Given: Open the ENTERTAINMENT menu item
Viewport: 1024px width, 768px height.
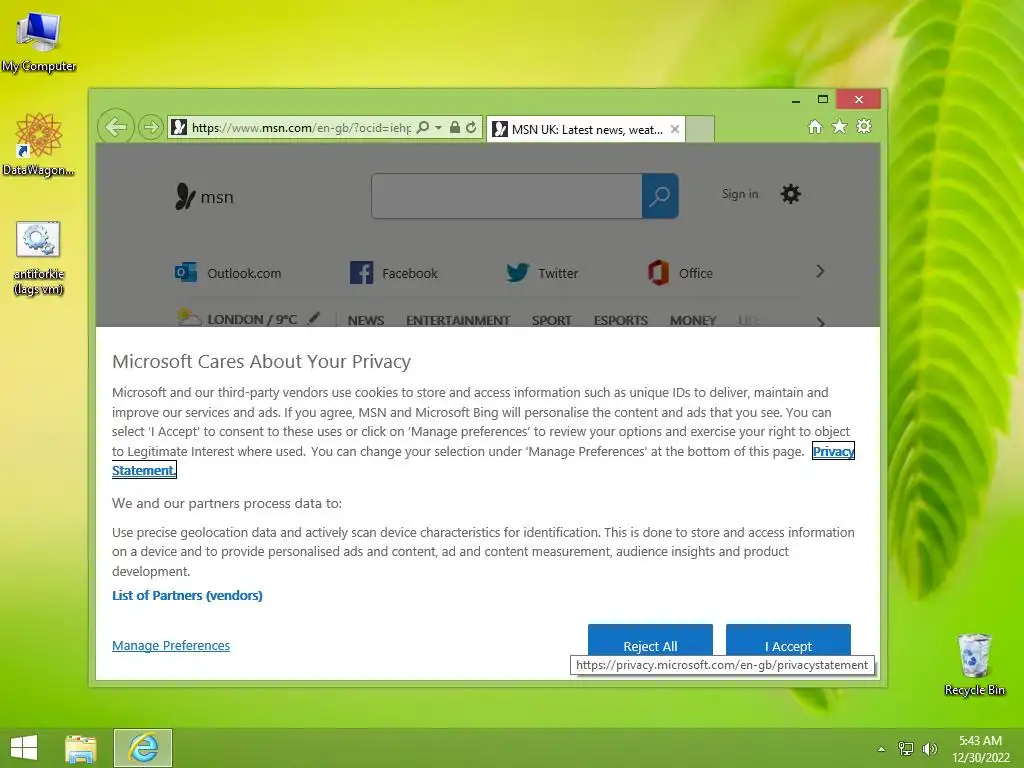Looking at the screenshot, I should (458, 320).
